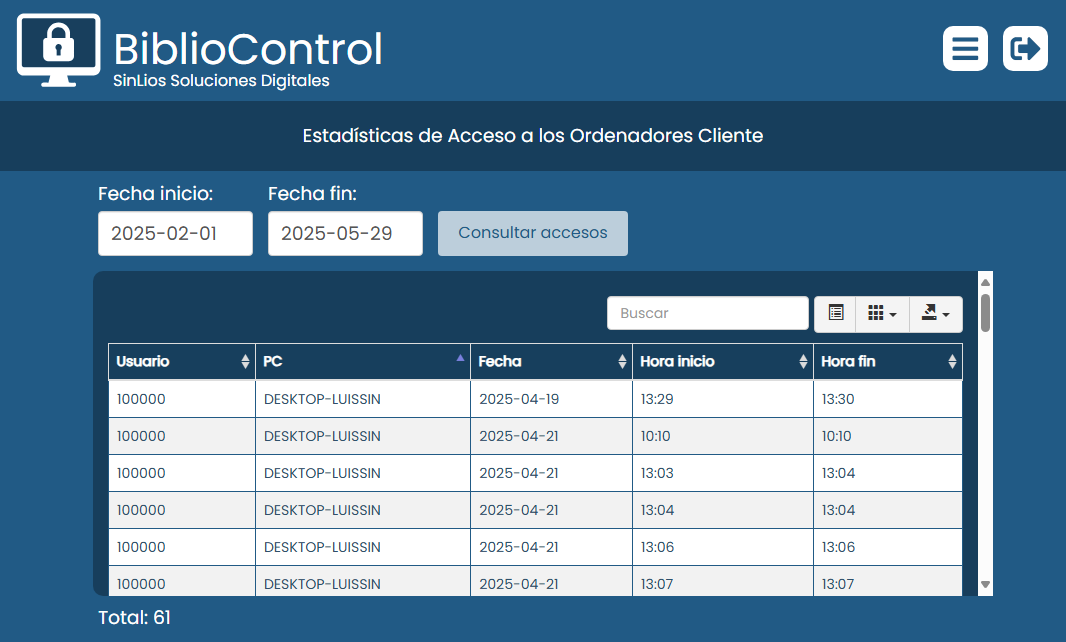
Task: Toggle table card view
Action: (x=836, y=313)
